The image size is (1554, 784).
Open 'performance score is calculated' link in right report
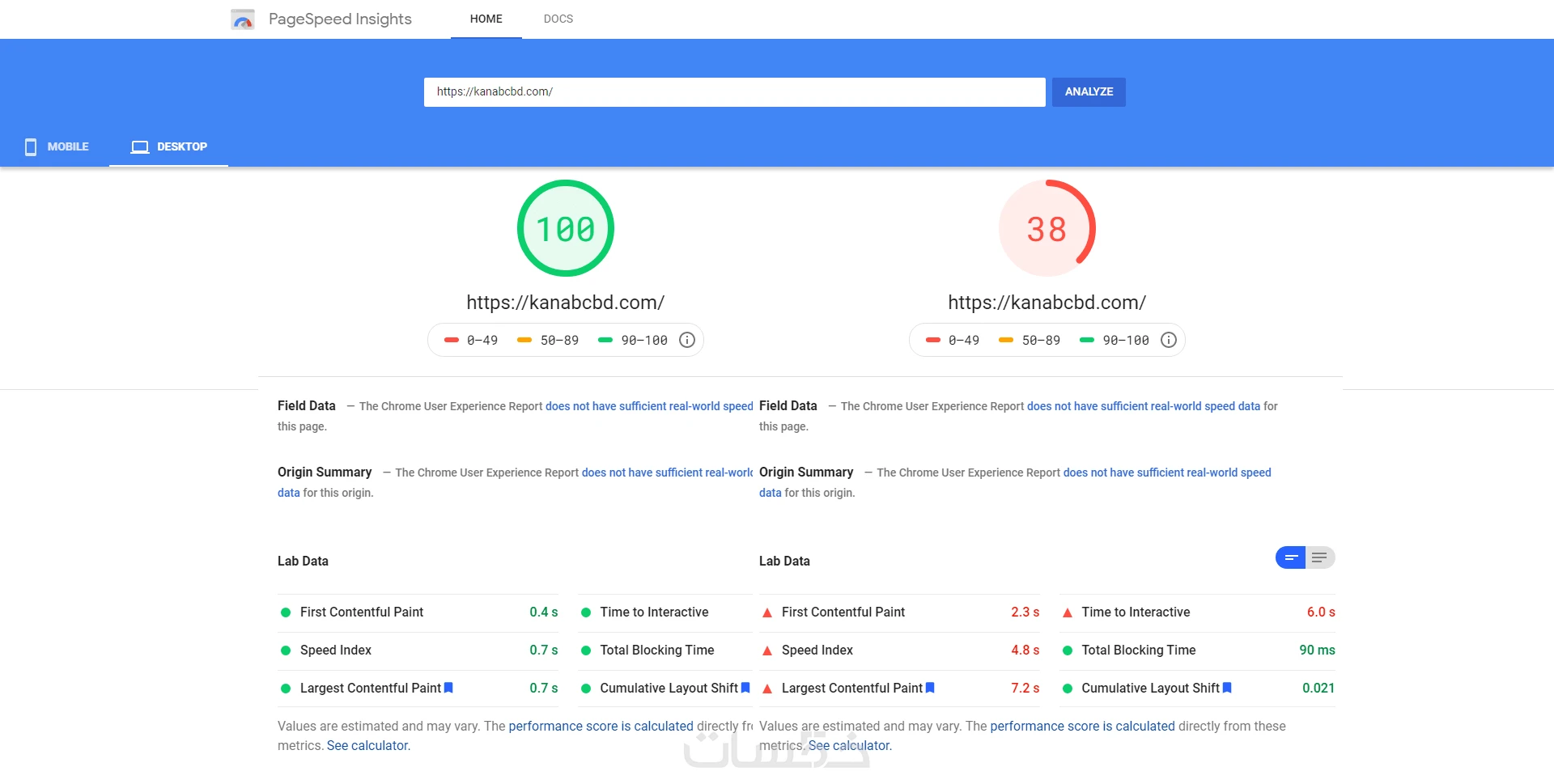(1082, 726)
